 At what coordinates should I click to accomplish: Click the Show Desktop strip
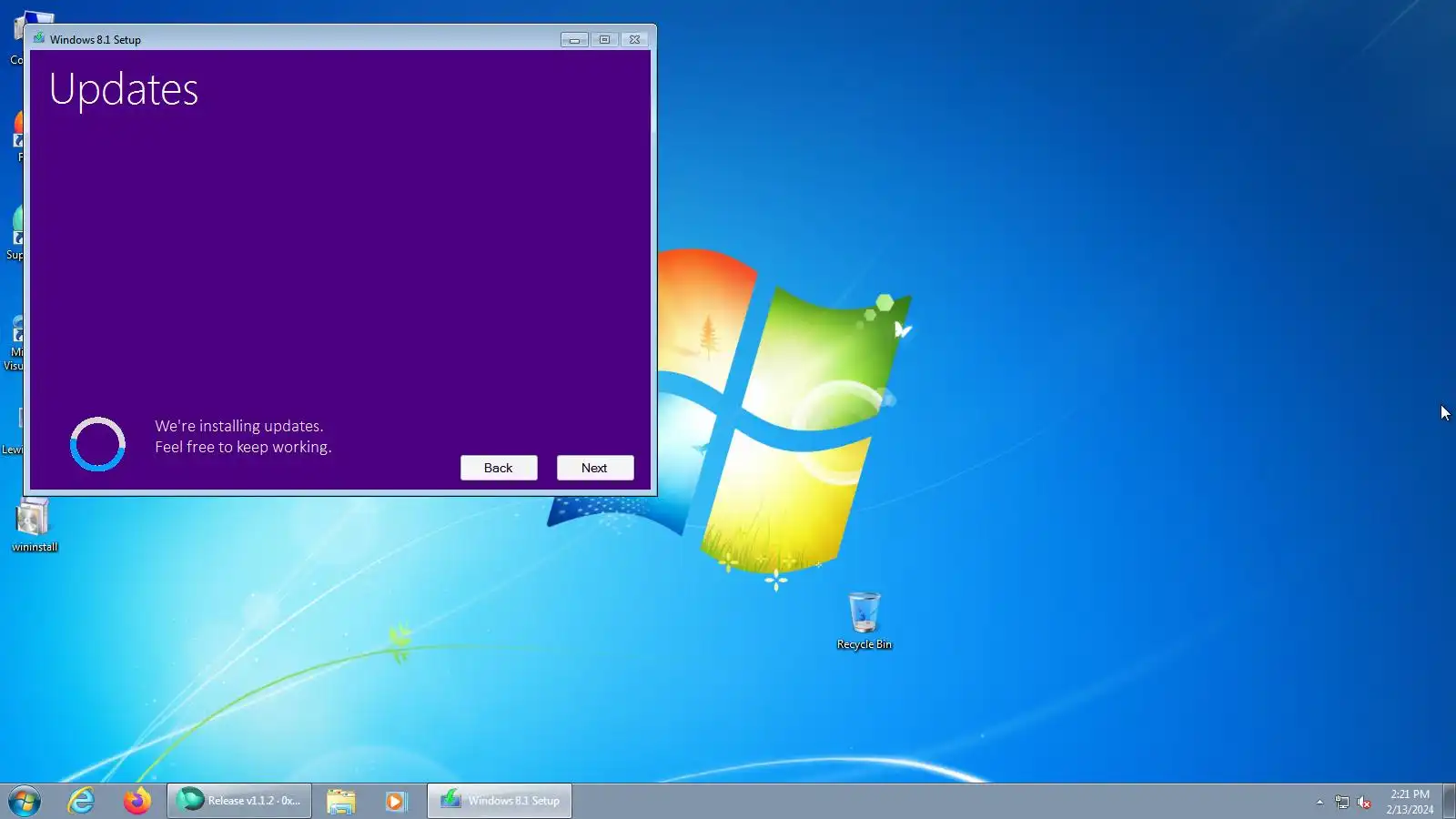[x=1449, y=801]
